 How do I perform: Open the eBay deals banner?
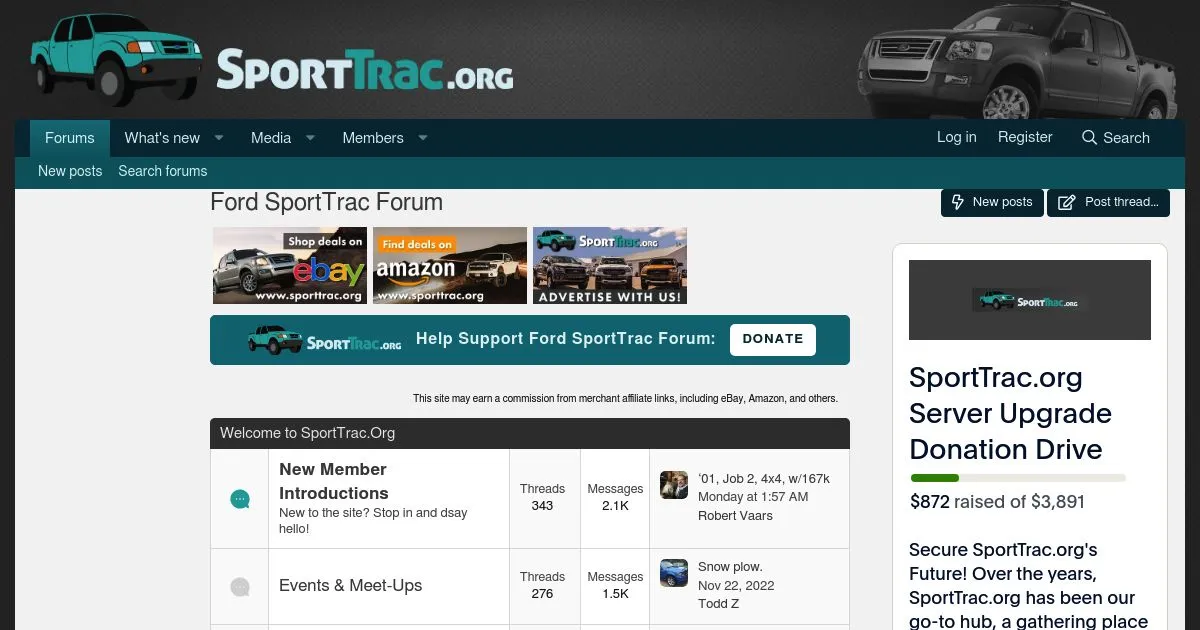click(x=290, y=266)
